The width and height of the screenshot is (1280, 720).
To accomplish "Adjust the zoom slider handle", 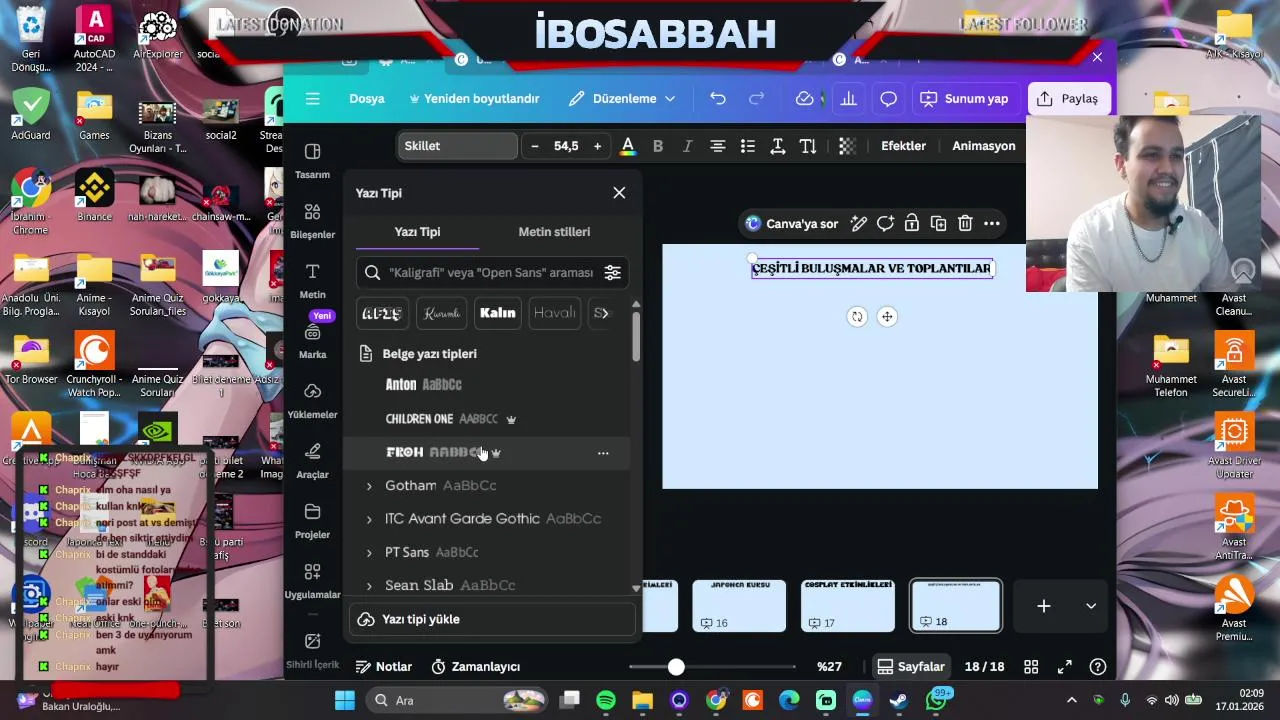I will [676, 667].
